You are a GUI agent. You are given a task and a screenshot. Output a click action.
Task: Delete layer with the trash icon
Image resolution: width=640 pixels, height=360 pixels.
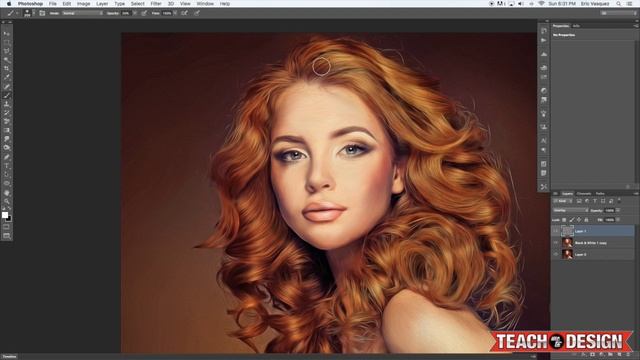[629, 355]
